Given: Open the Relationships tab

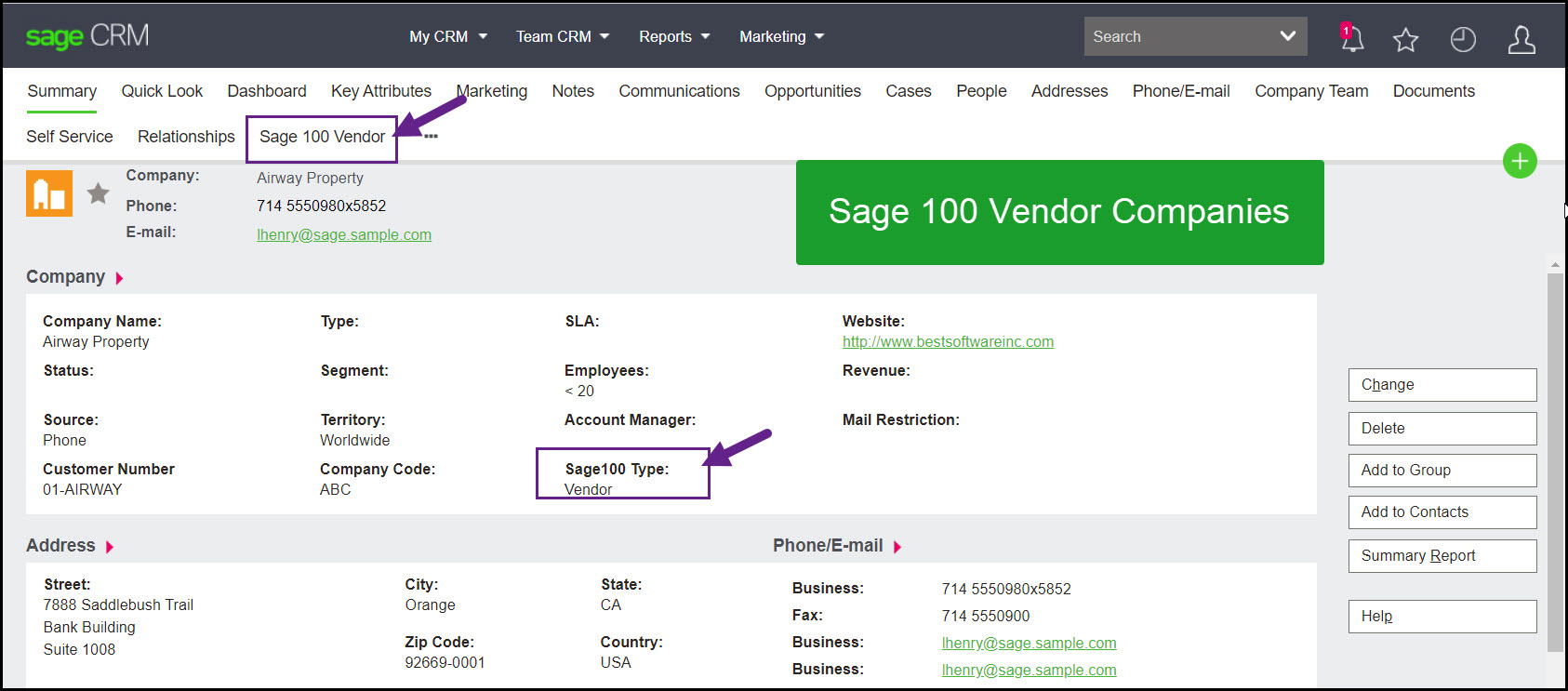Looking at the screenshot, I should tap(186, 137).
